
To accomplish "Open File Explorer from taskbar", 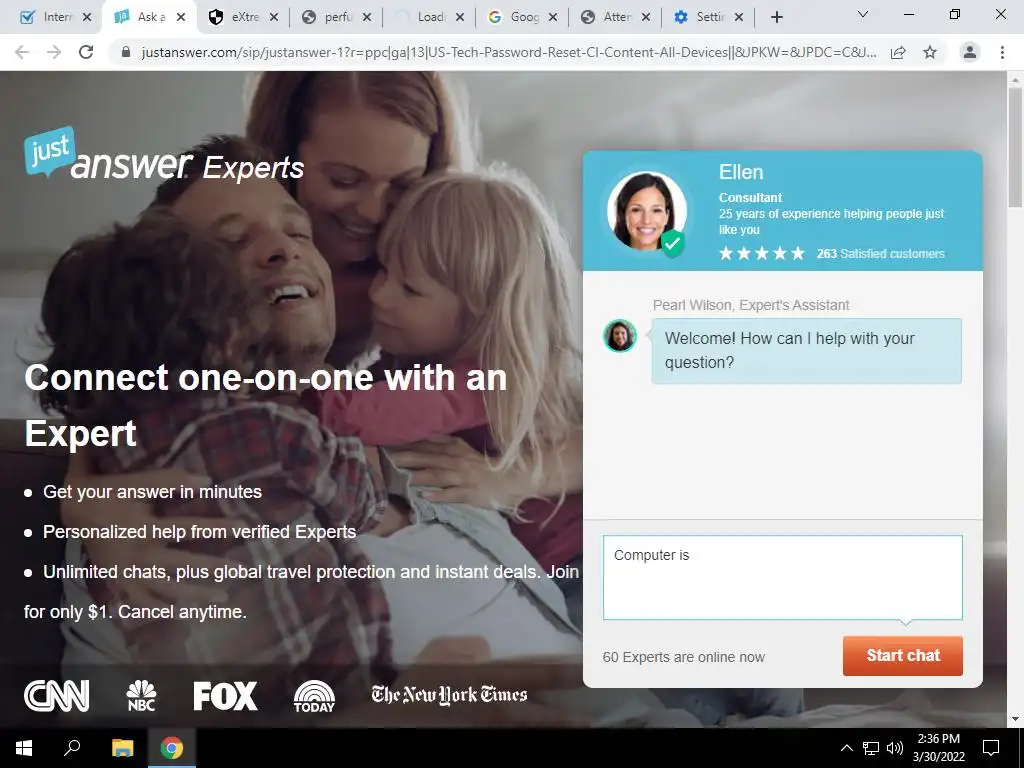I will (122, 748).
